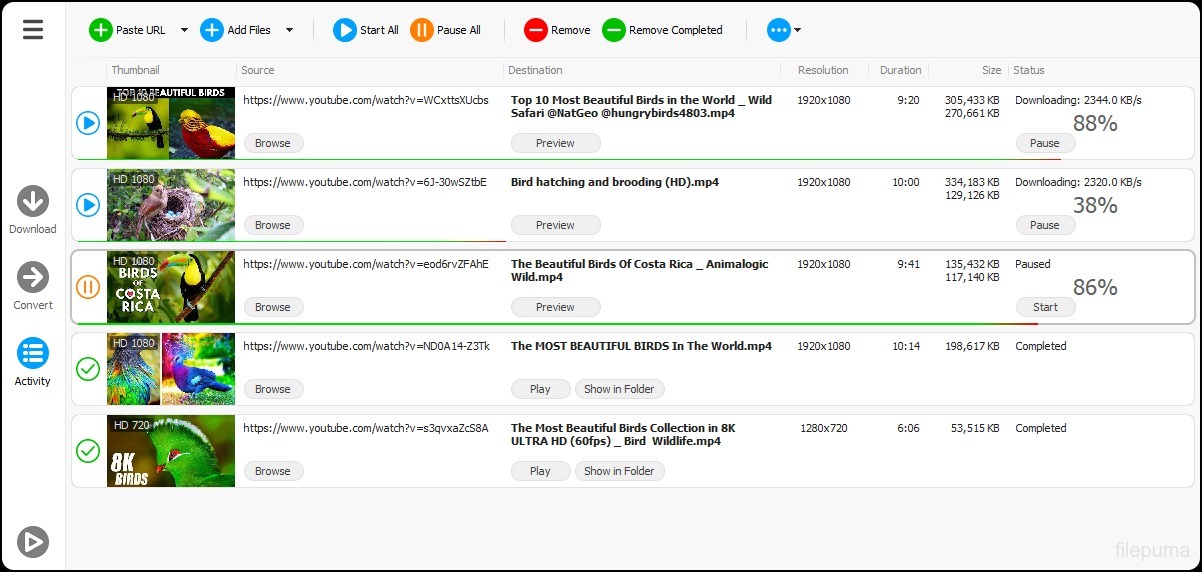Expand the Paste URL dropdown arrow
Image resolution: width=1202 pixels, height=572 pixels.
click(x=184, y=30)
